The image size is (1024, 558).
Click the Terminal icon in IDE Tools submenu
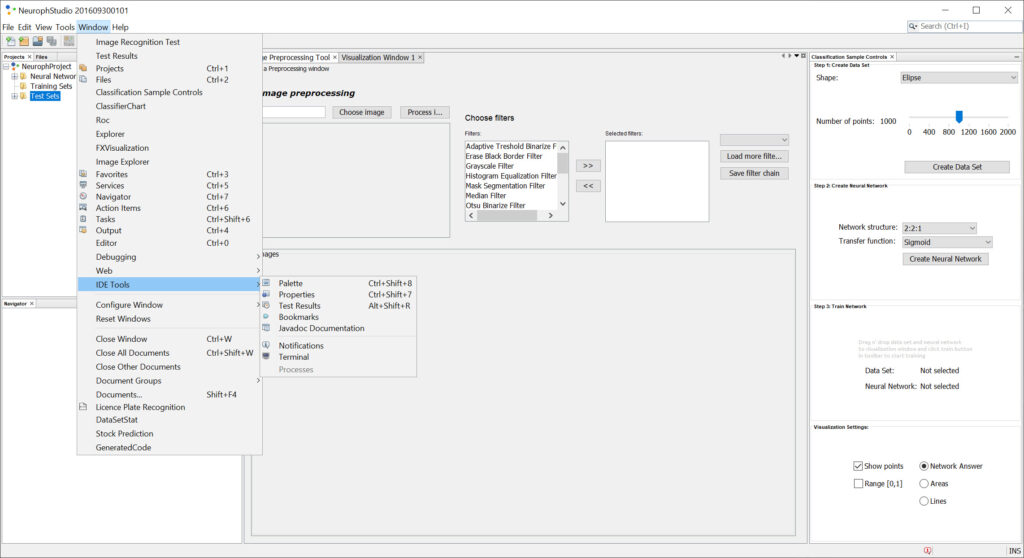coord(266,356)
